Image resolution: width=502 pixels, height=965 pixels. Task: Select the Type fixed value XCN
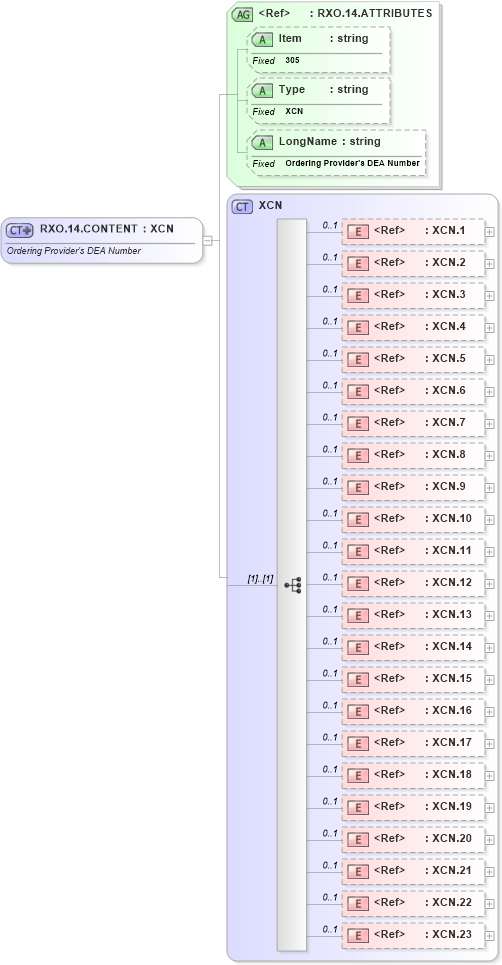[x=294, y=111]
